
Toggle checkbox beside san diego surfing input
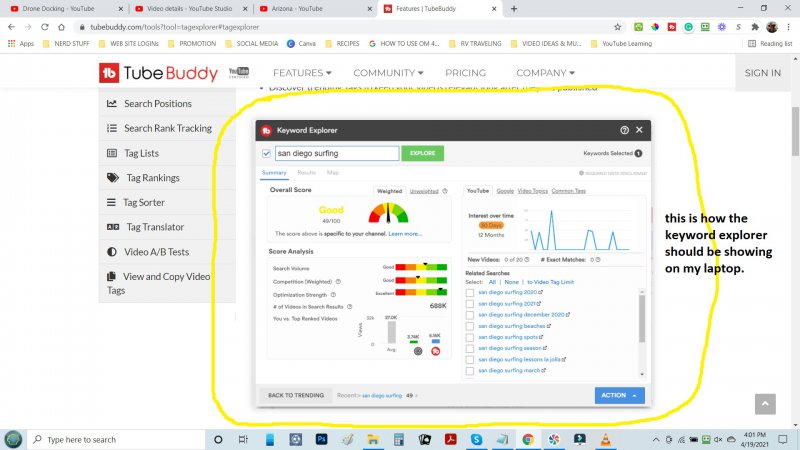click(266, 154)
